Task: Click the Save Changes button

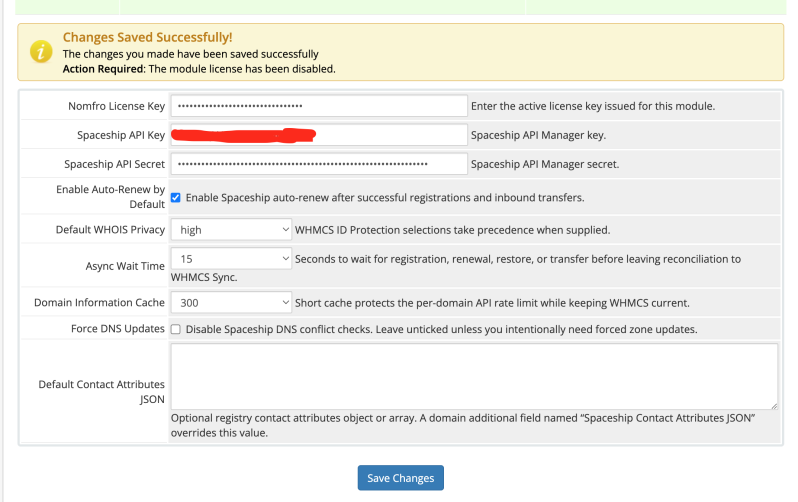Action: [x=401, y=478]
